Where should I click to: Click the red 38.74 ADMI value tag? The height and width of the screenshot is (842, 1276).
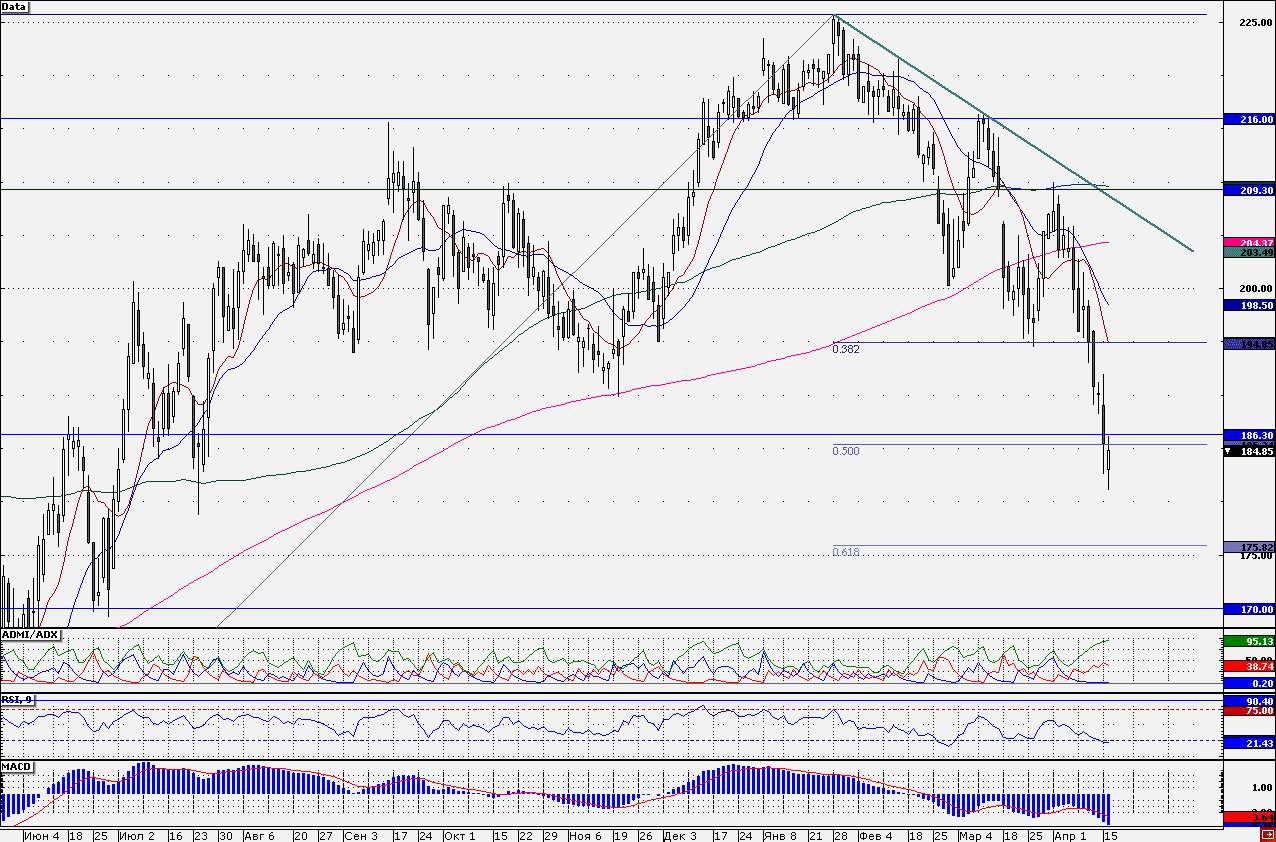(1249, 665)
